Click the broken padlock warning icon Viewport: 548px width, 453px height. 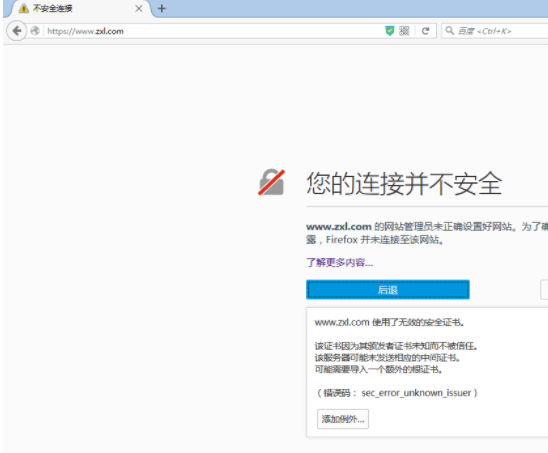point(272,182)
